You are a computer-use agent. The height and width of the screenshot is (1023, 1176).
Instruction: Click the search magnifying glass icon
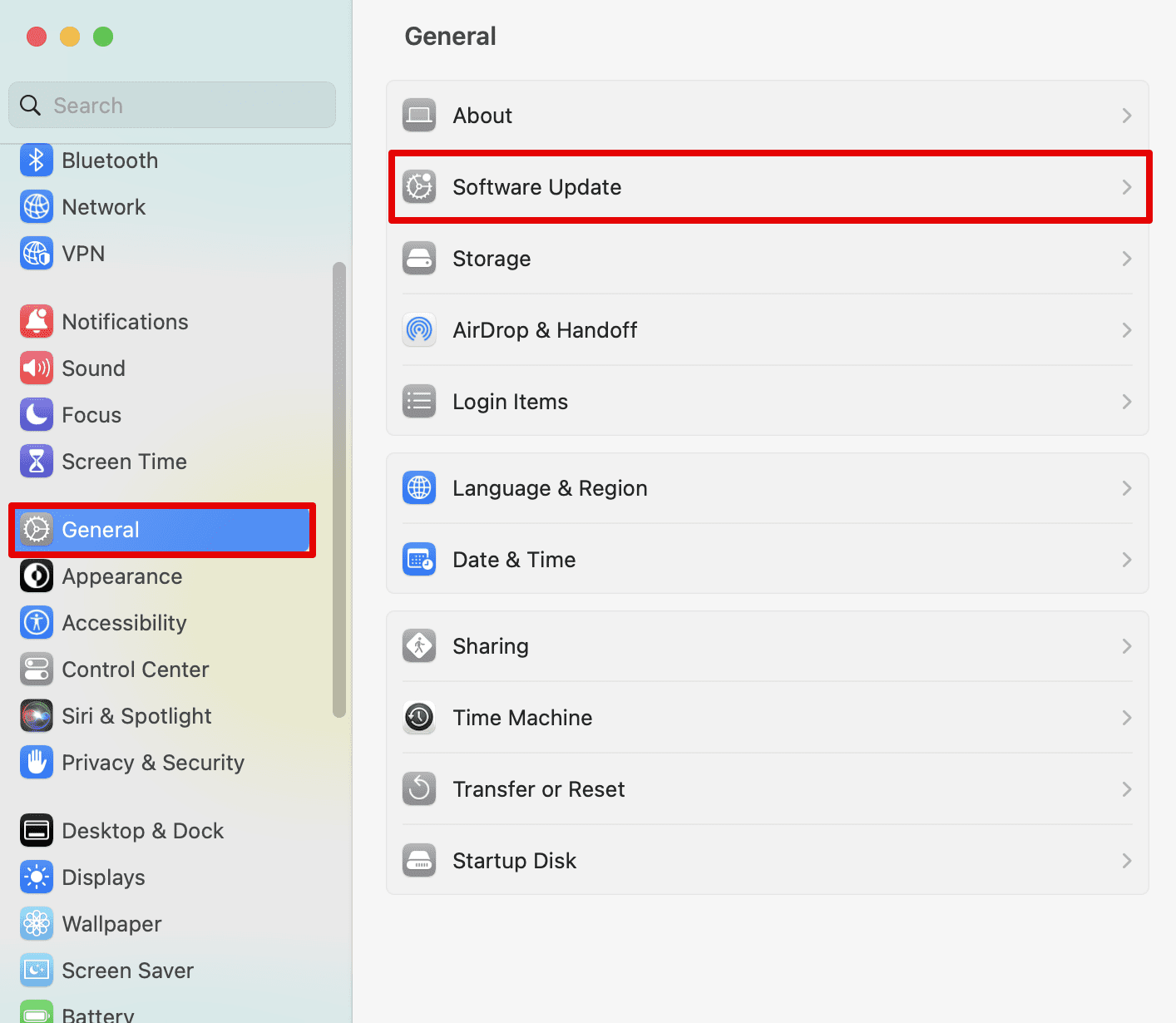[x=30, y=105]
